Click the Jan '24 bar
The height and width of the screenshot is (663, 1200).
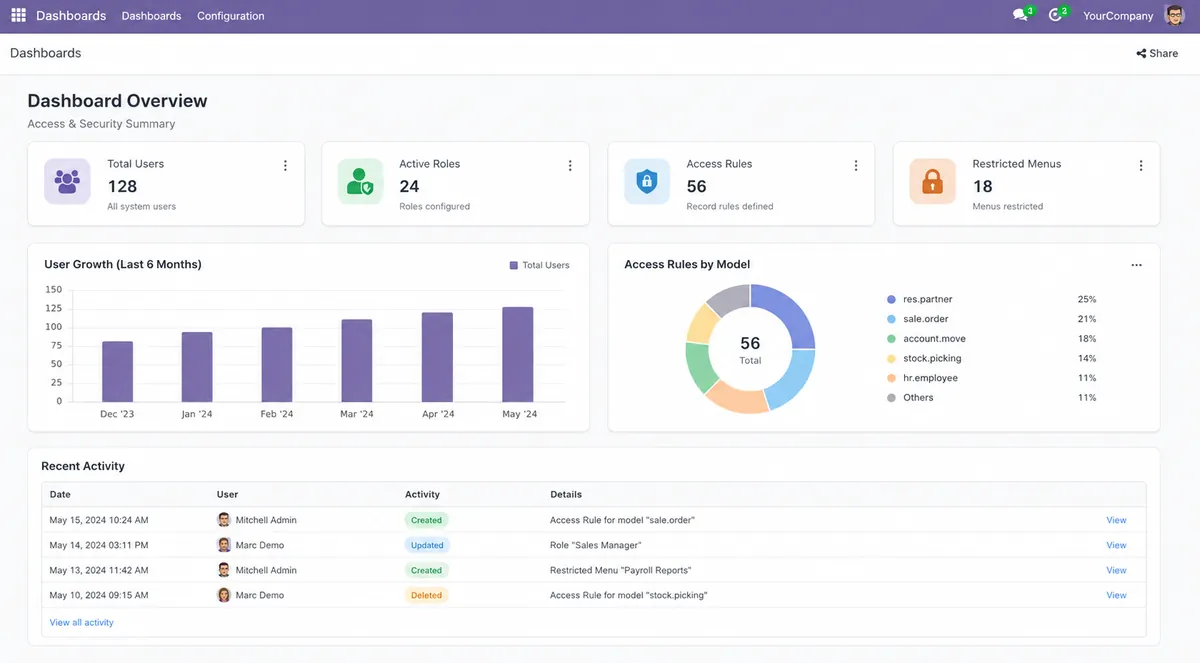coord(197,367)
